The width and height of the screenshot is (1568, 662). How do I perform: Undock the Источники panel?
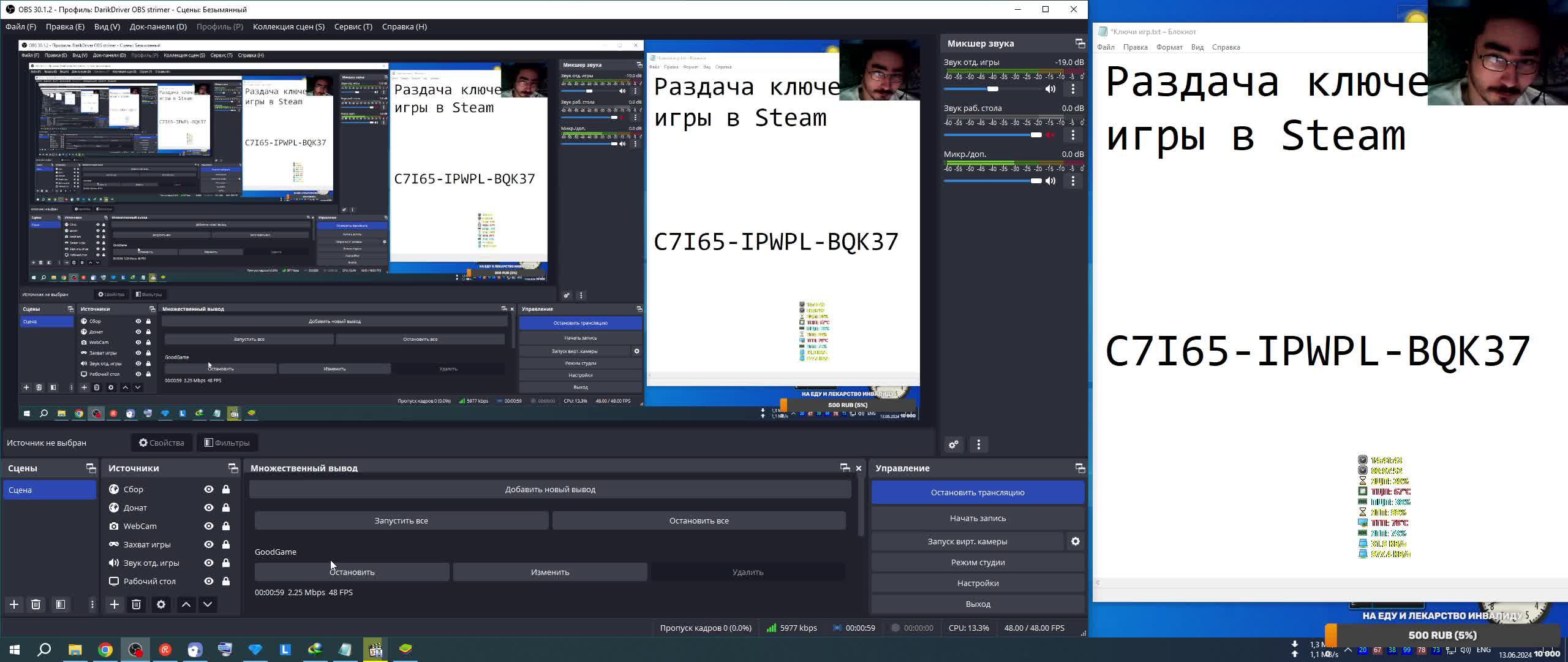click(x=233, y=468)
